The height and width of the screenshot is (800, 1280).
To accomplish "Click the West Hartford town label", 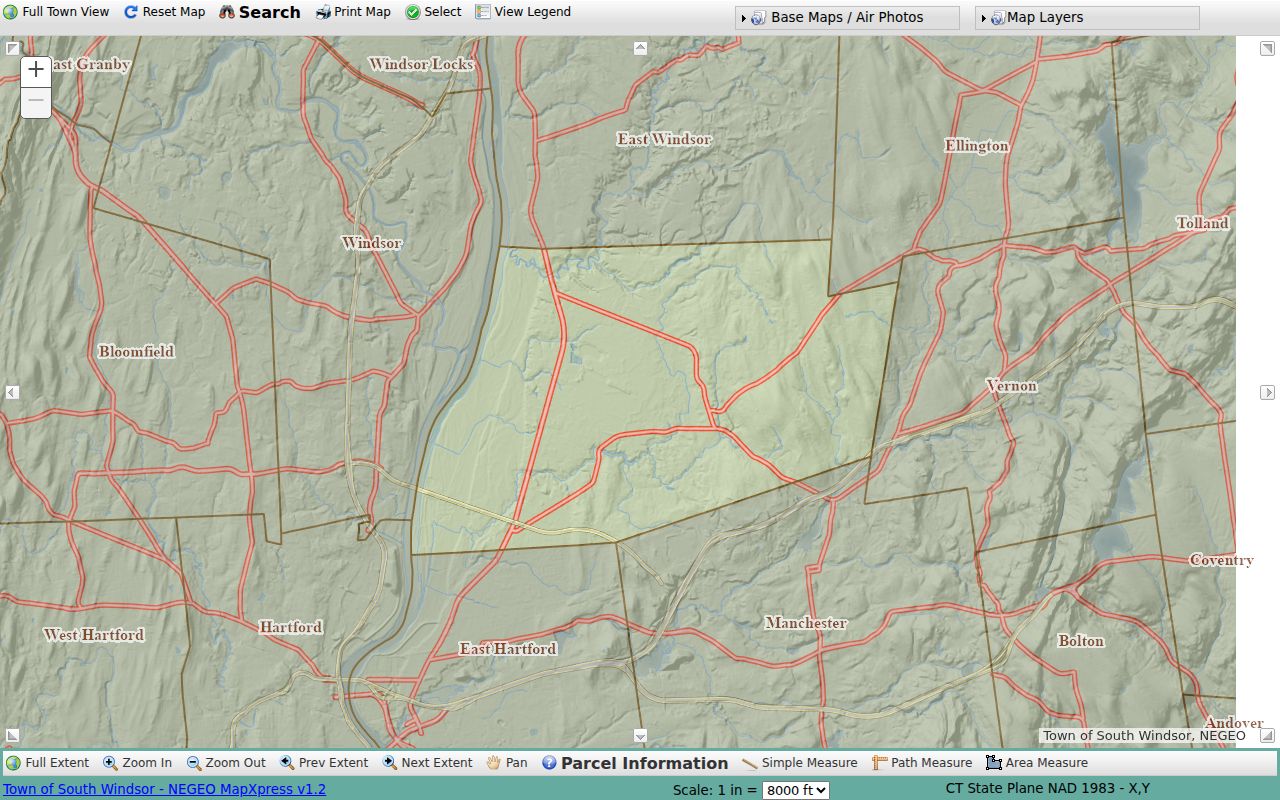I will [94, 634].
